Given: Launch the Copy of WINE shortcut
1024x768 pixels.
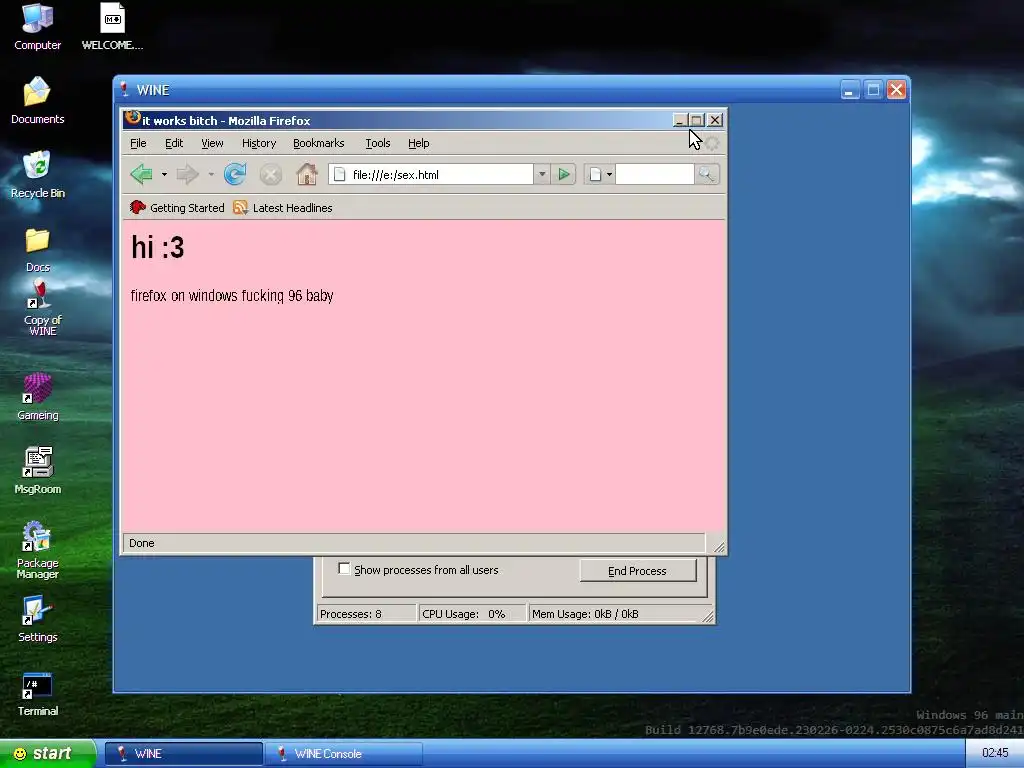Looking at the screenshot, I should tap(42, 307).
